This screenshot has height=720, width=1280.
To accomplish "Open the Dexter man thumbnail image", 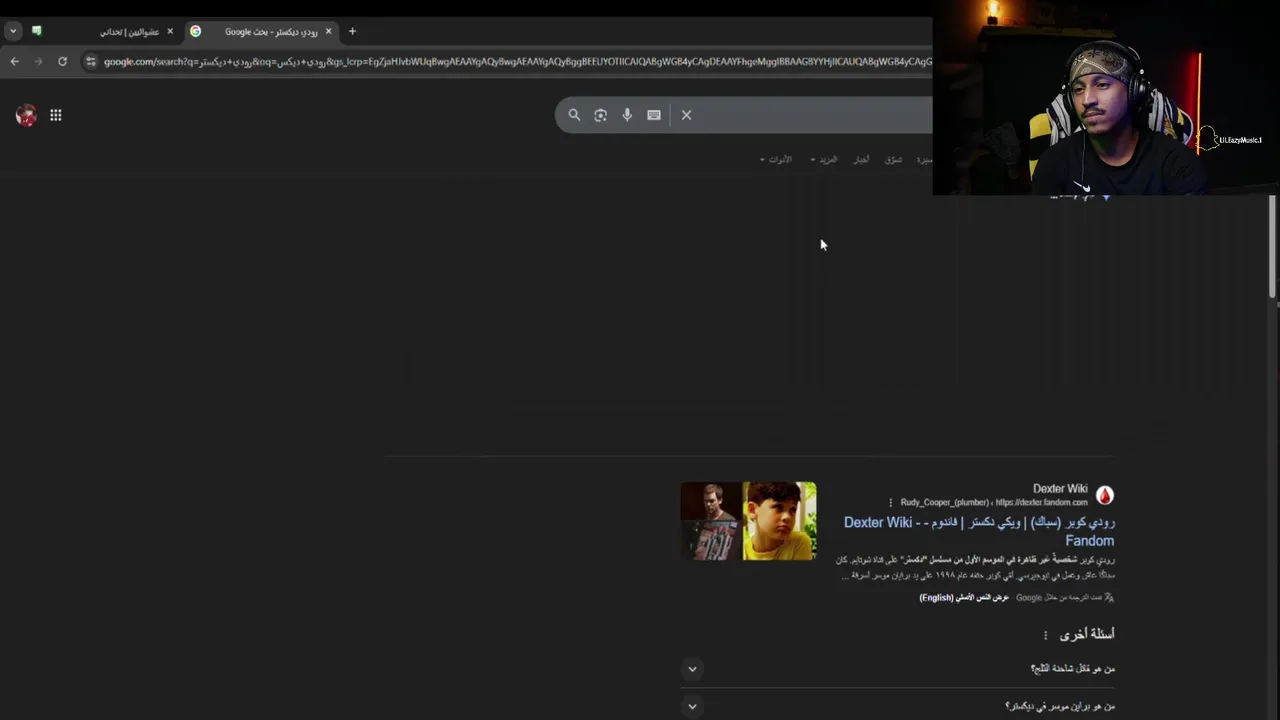I will click(711, 521).
